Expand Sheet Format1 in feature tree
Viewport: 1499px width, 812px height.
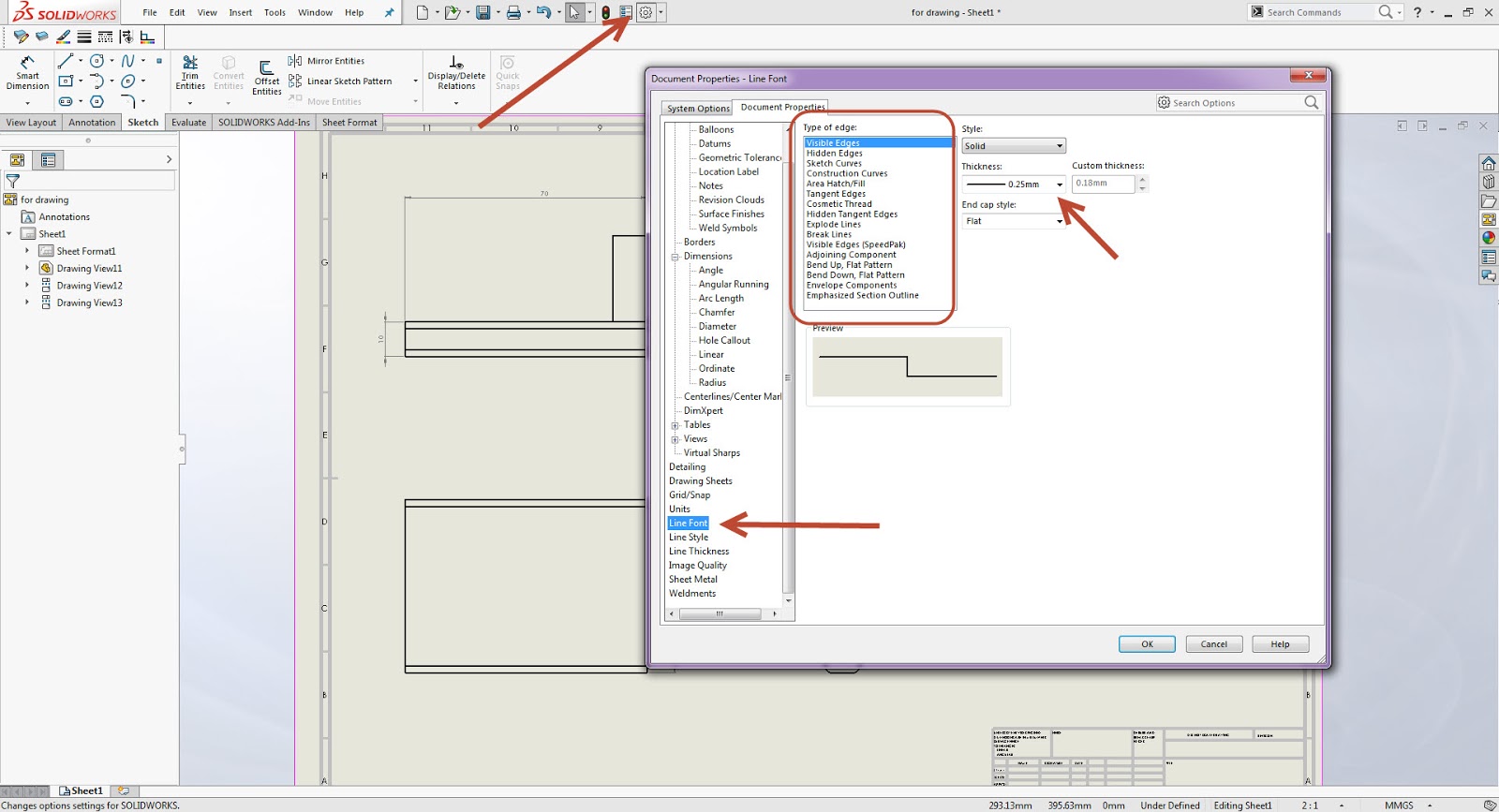[27, 251]
